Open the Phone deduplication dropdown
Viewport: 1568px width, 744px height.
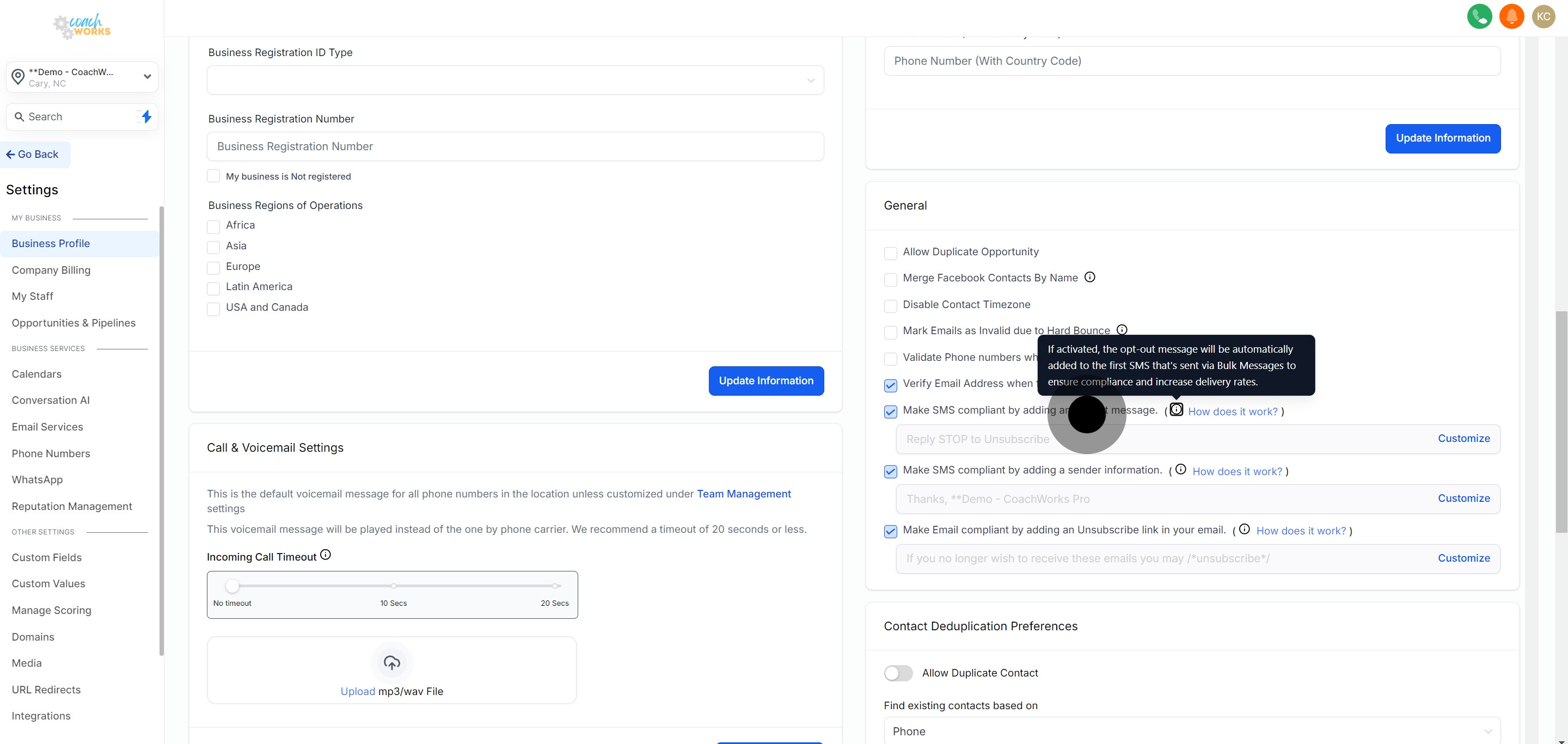pos(1192,730)
